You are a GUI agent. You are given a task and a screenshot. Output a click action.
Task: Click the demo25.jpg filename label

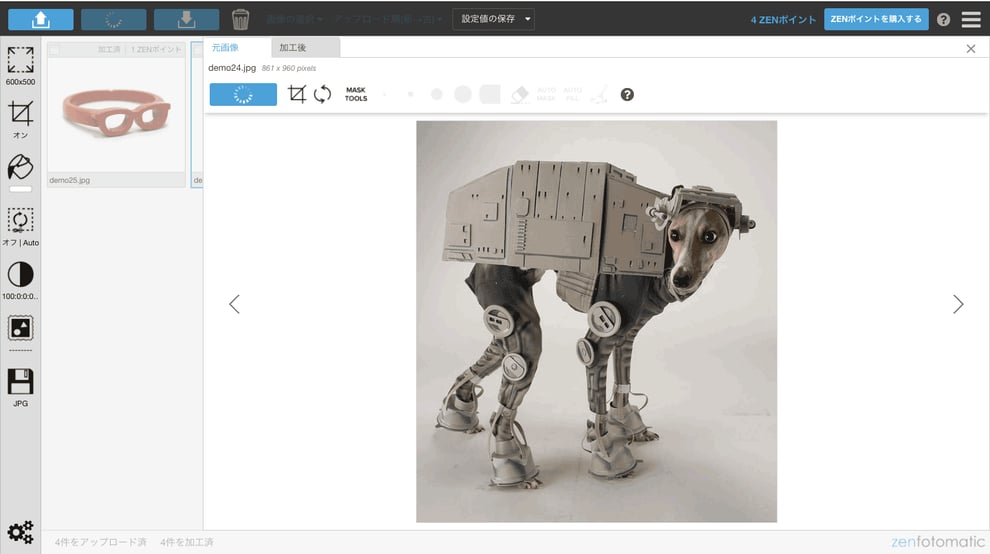pos(69,180)
